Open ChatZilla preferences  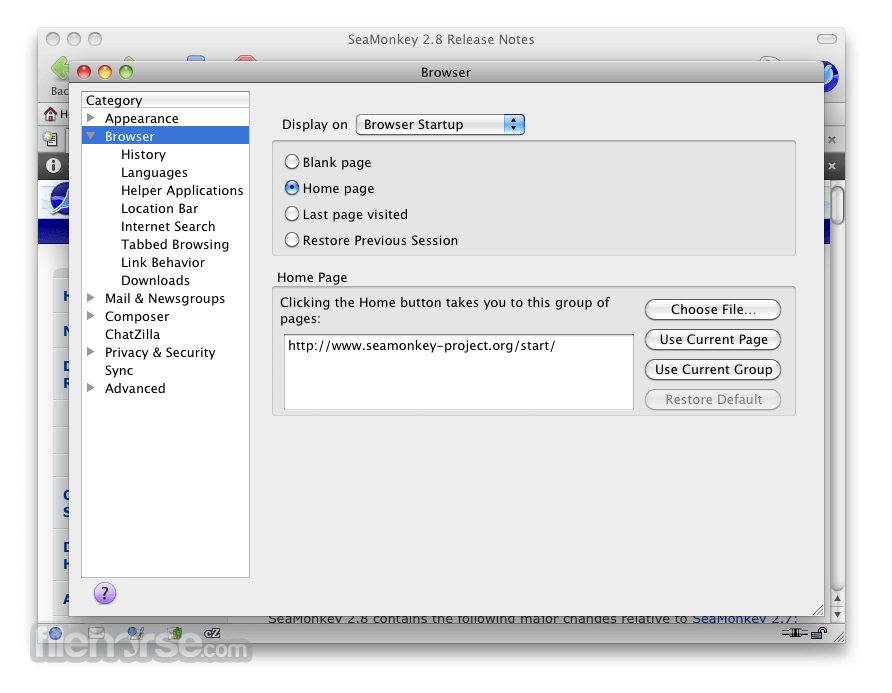pos(133,335)
